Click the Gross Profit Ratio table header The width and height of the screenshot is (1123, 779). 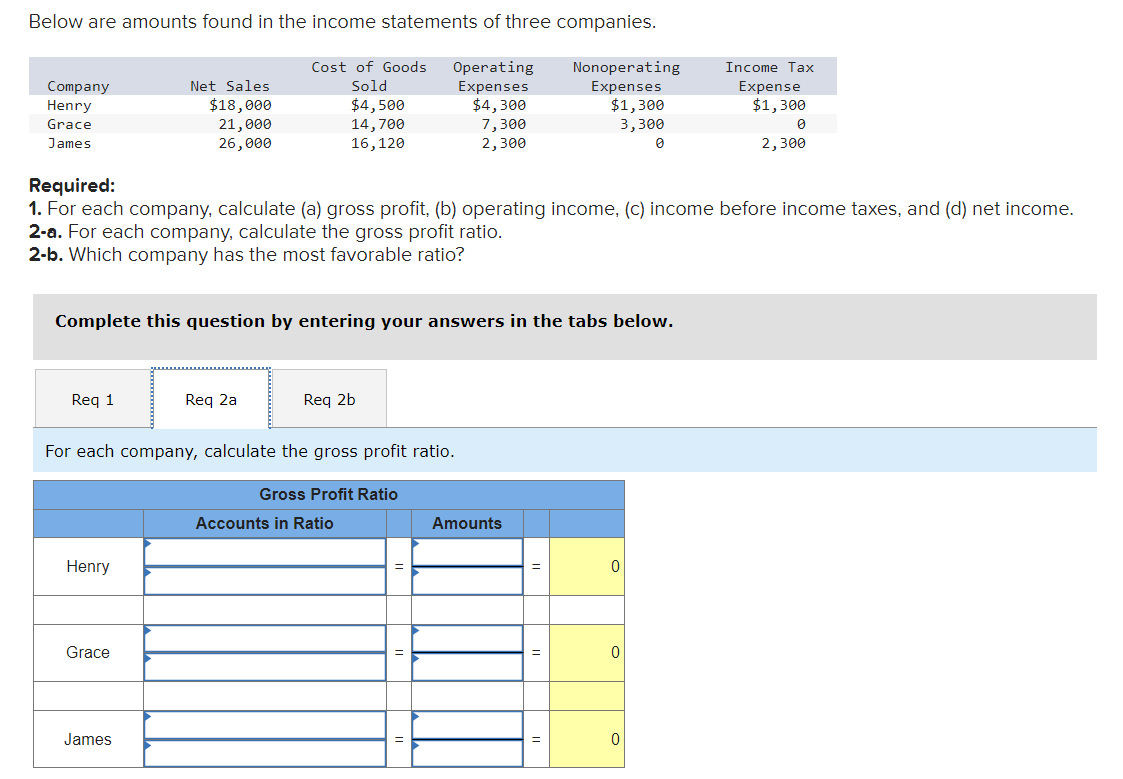tap(330, 494)
